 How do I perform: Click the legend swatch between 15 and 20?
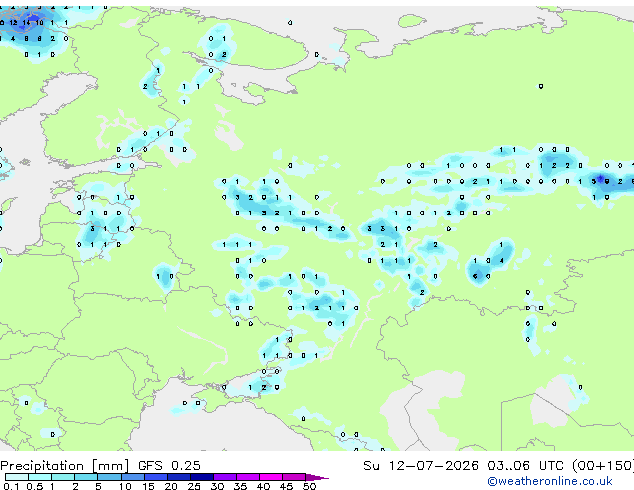point(156,477)
